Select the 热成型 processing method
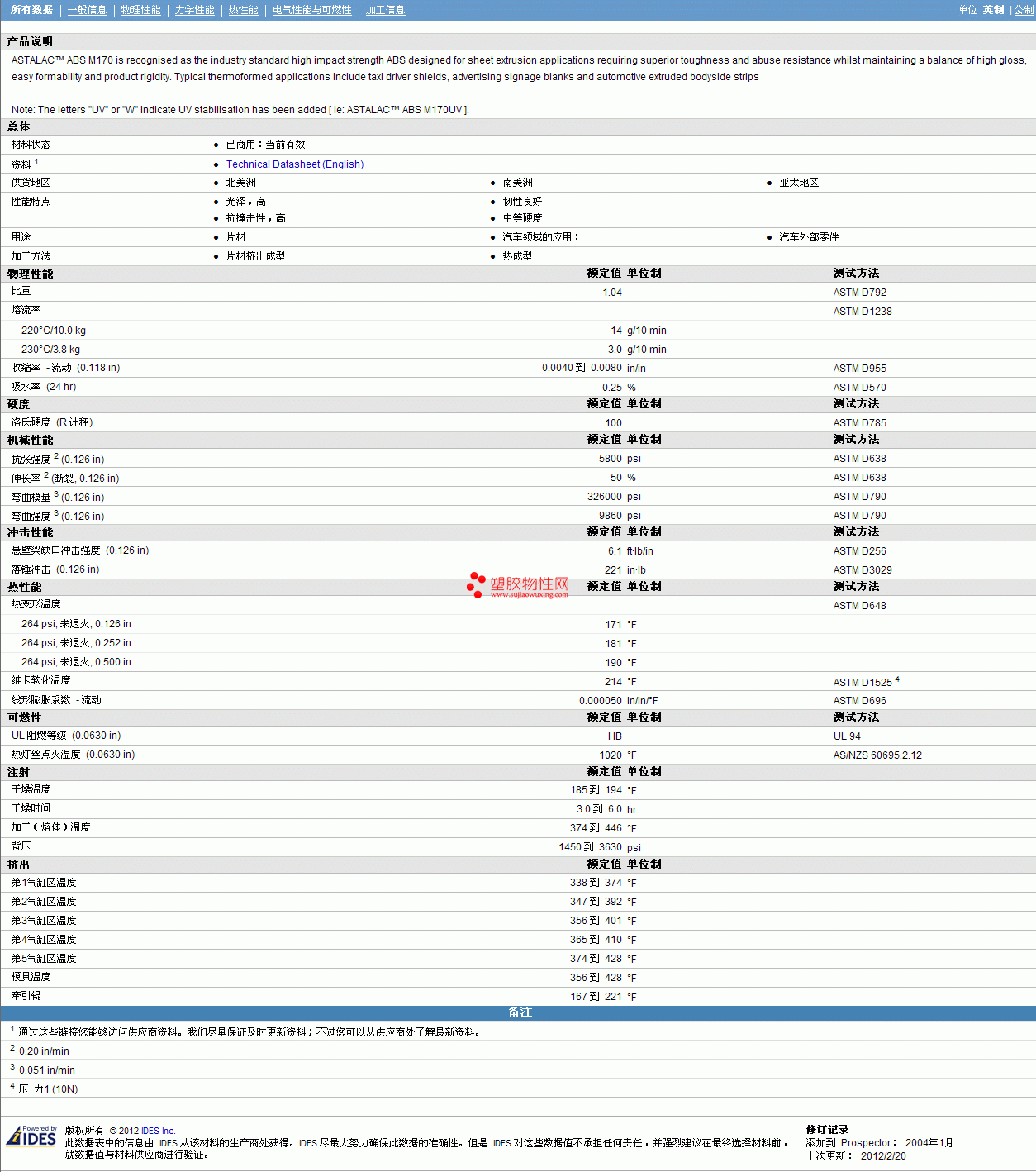 pyautogui.click(x=518, y=256)
